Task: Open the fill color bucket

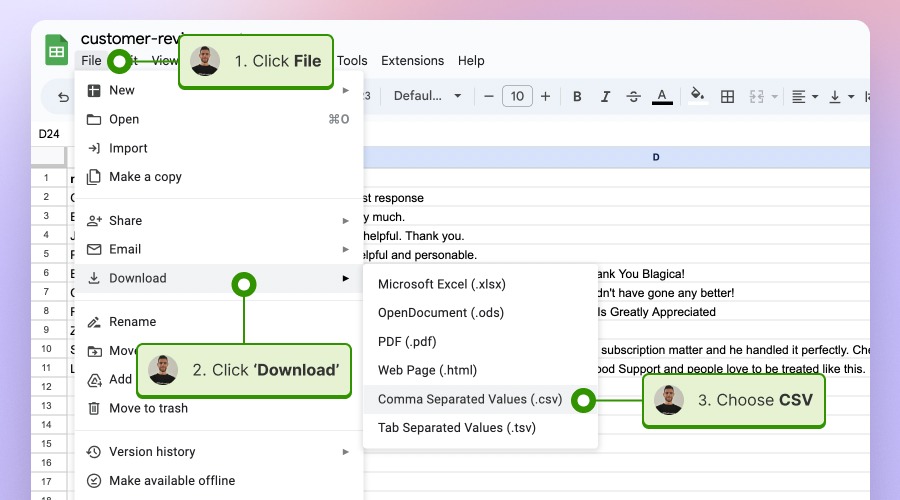Action: (698, 97)
